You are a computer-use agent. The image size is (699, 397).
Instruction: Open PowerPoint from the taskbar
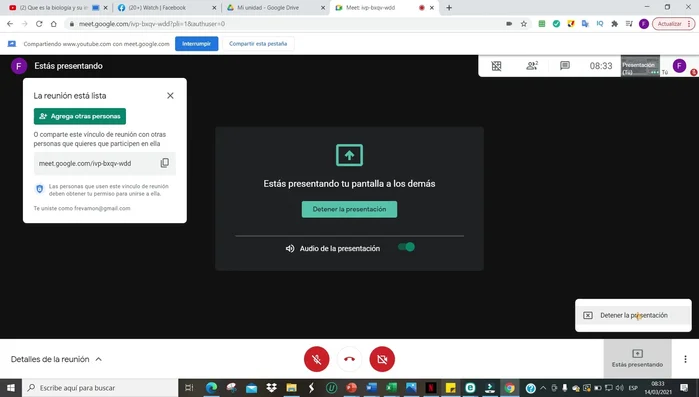tap(352, 388)
